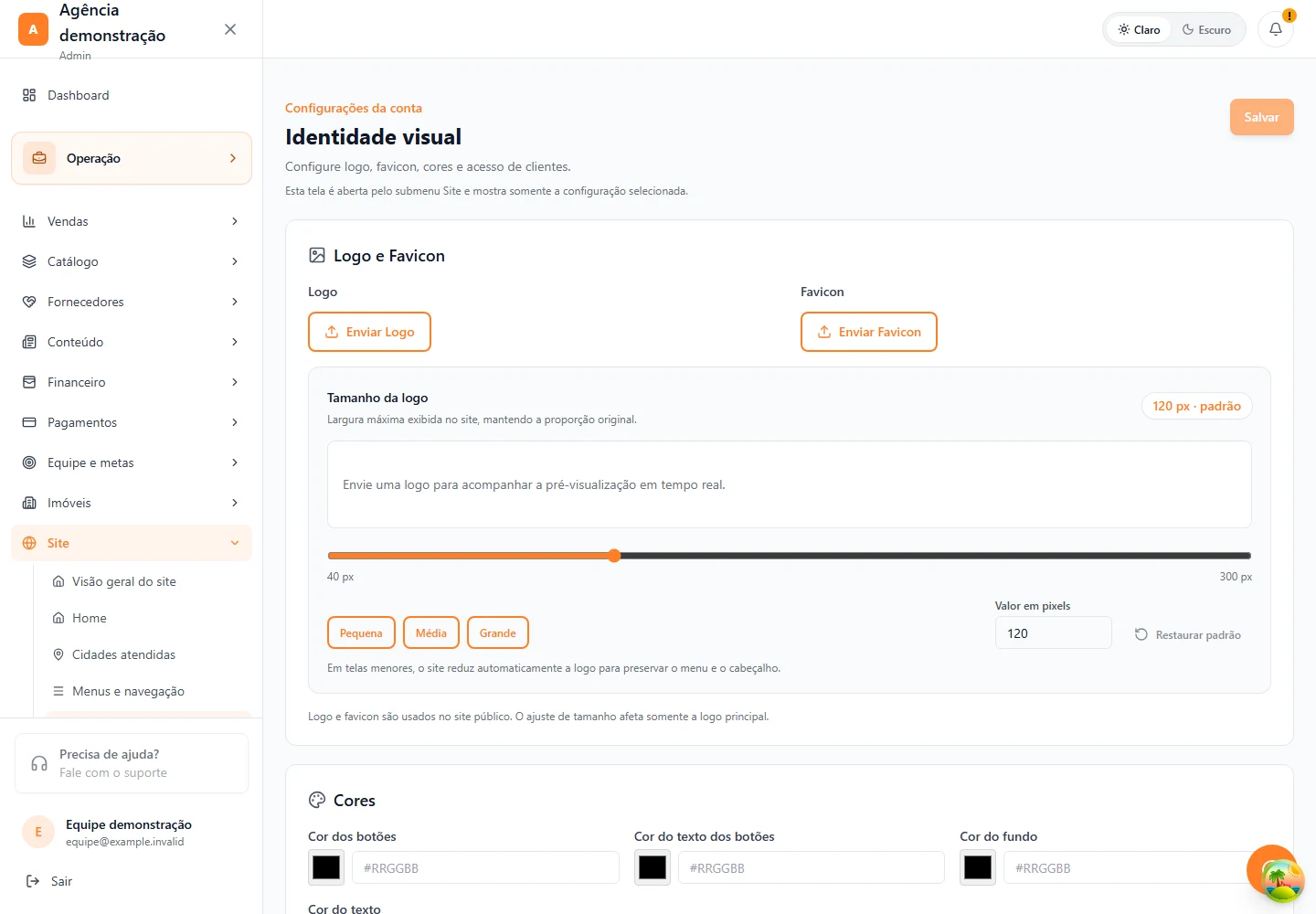
Task: Expand the Vendas submenu chevron
Action: (235, 221)
